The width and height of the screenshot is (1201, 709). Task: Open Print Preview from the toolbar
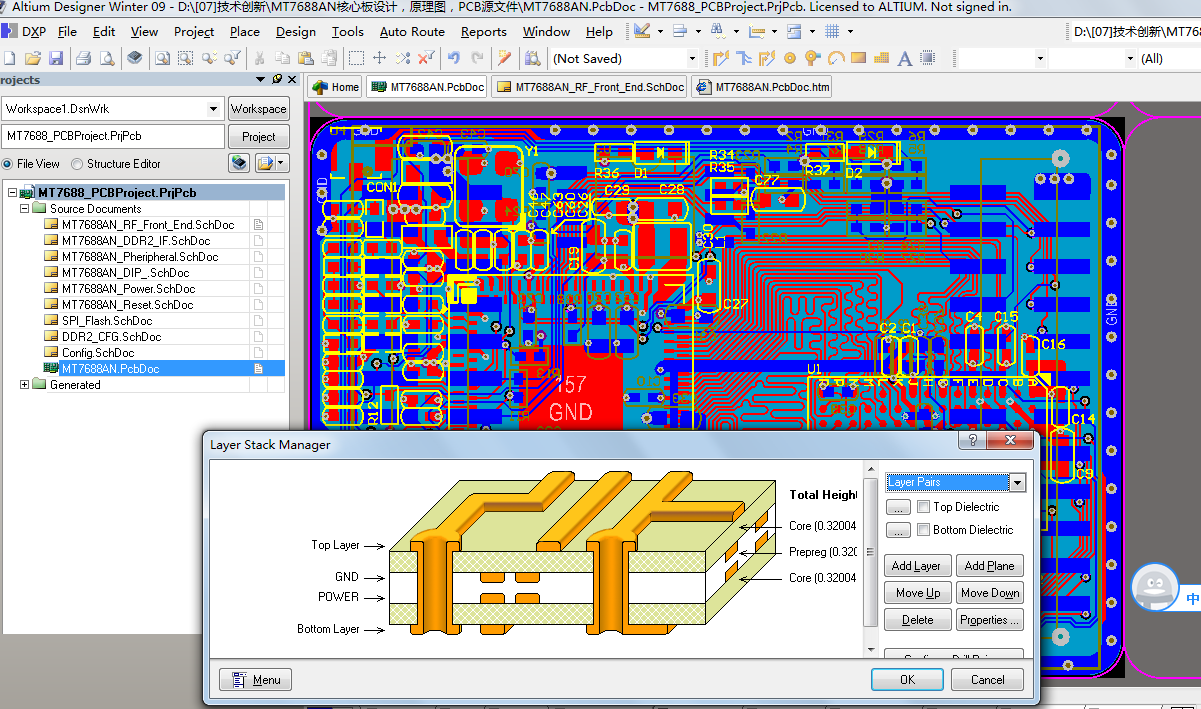coord(106,58)
